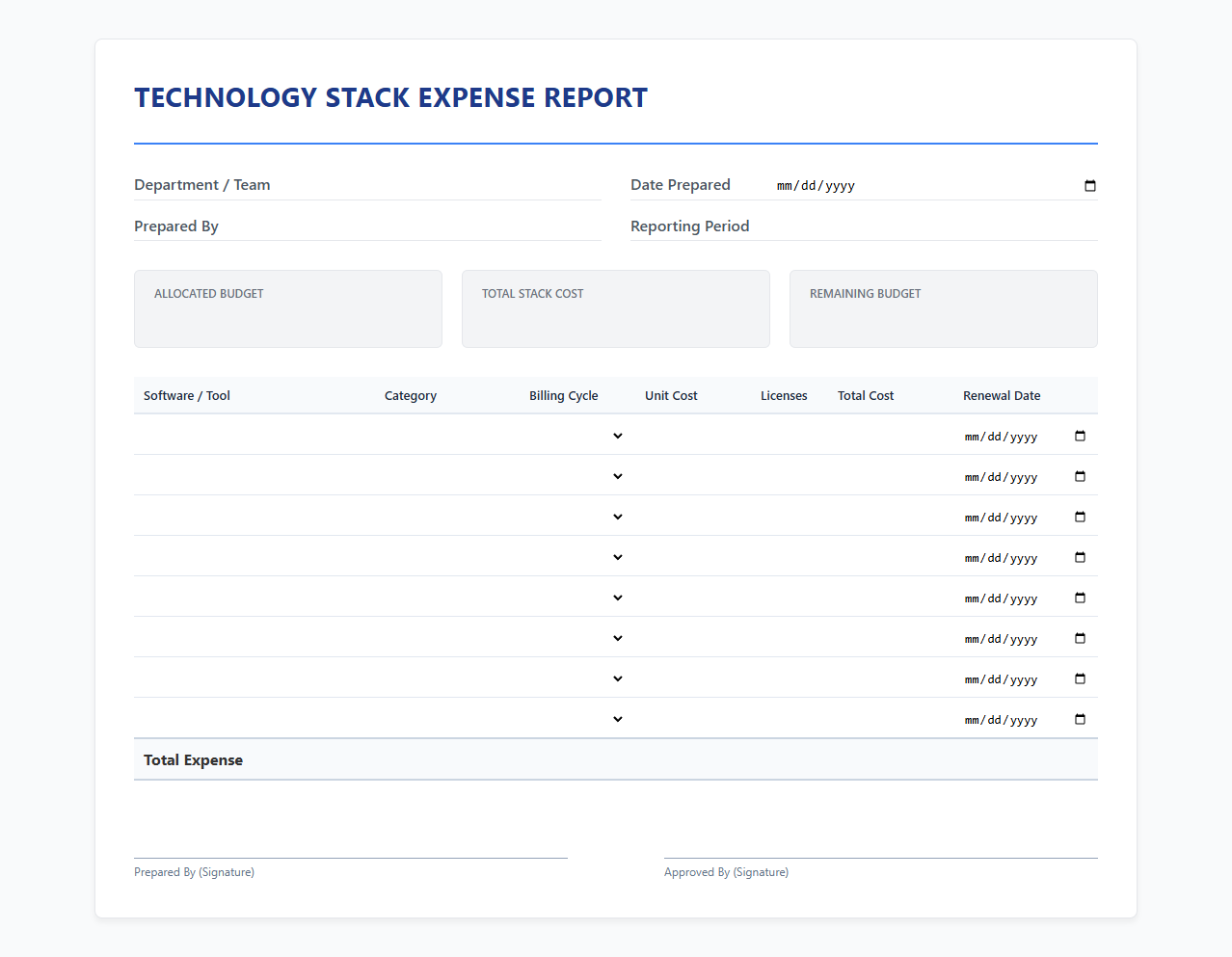Image resolution: width=1232 pixels, height=957 pixels.
Task: Select the Technology Stack Expense Report title
Action: click(x=391, y=97)
